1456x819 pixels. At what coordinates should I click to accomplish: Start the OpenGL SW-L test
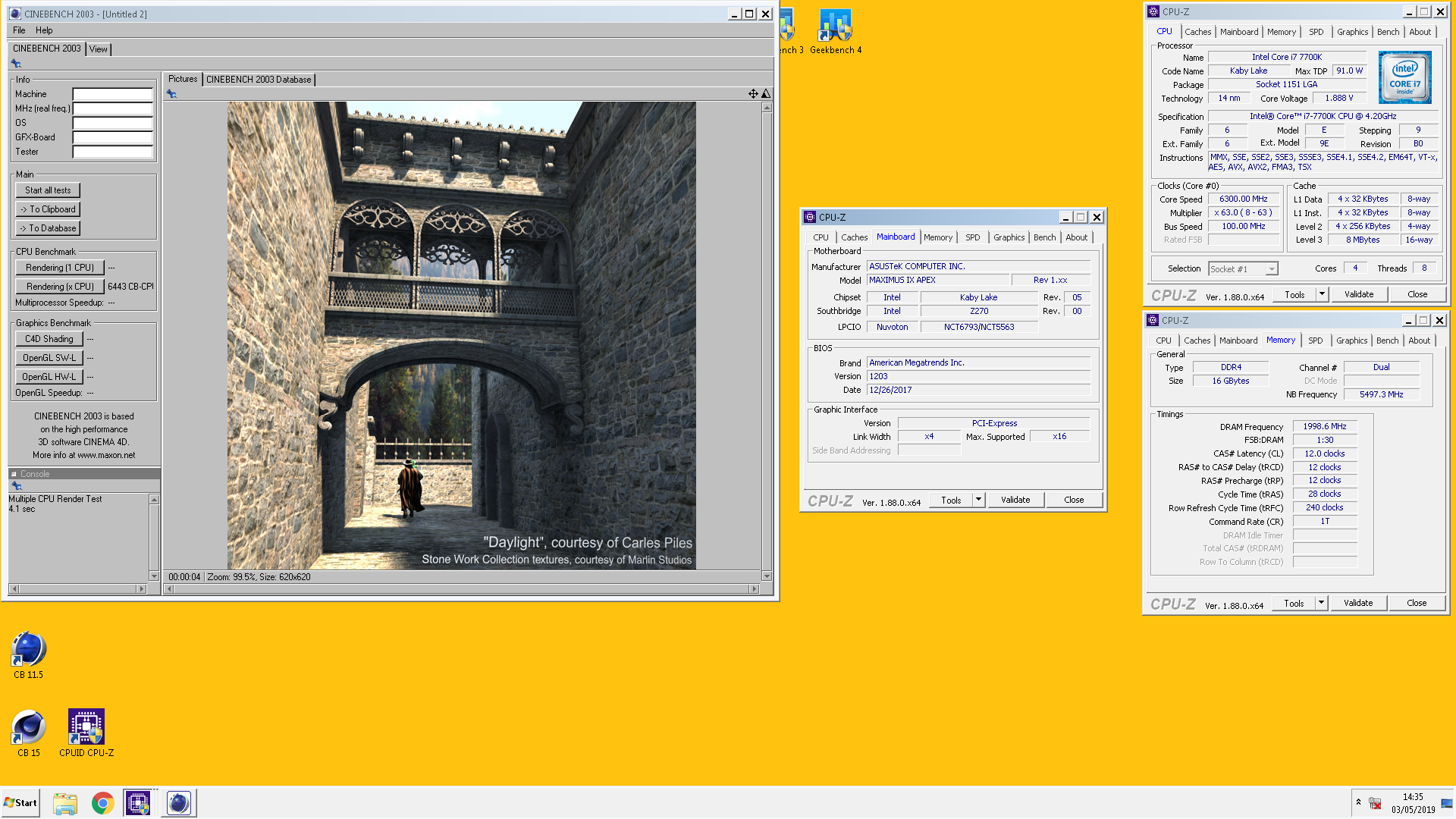click(49, 358)
